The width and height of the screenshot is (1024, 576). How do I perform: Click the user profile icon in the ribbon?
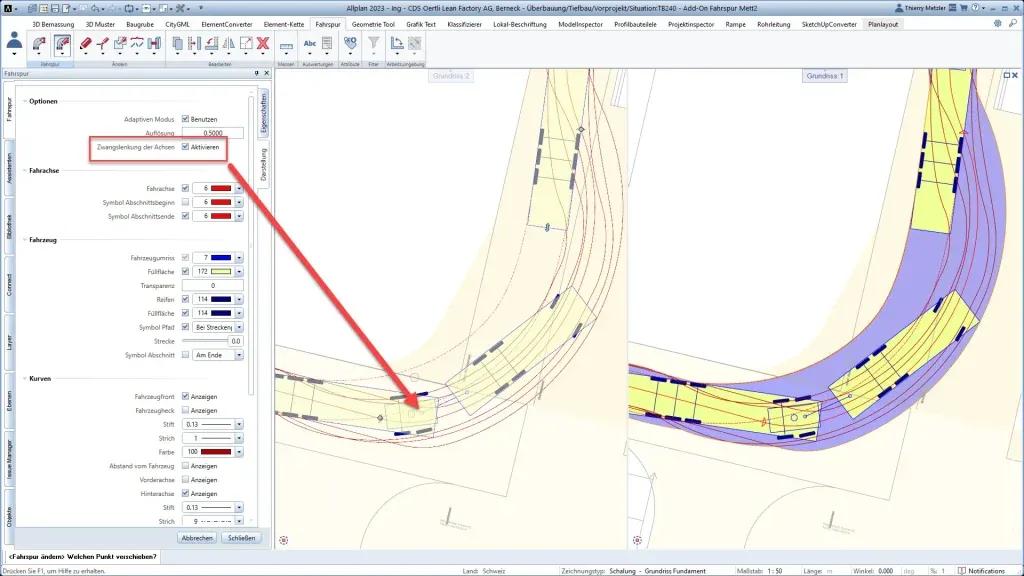coord(15,41)
